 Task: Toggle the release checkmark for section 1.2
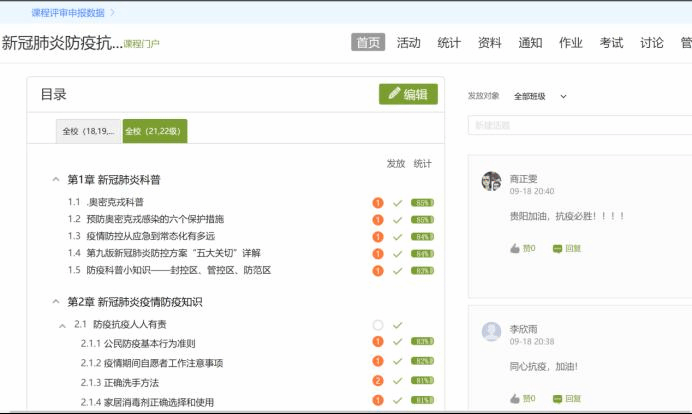(397, 219)
